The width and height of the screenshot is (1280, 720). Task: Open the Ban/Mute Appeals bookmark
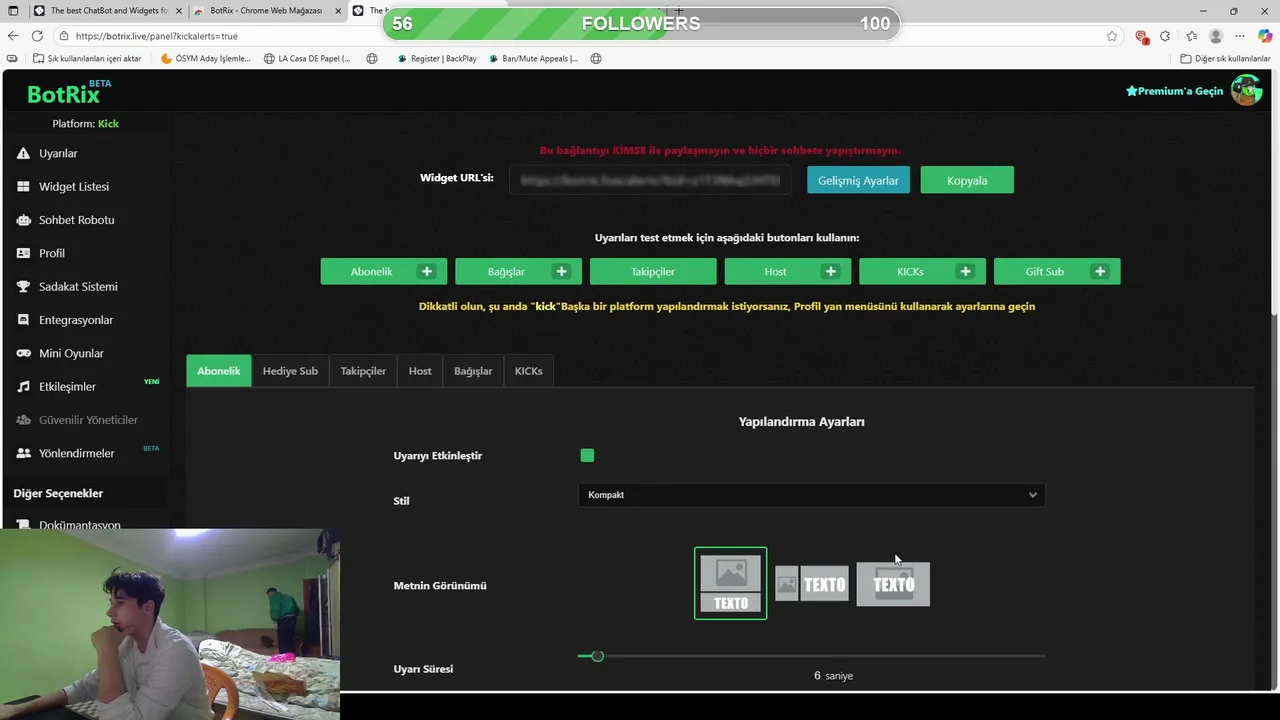coord(533,59)
